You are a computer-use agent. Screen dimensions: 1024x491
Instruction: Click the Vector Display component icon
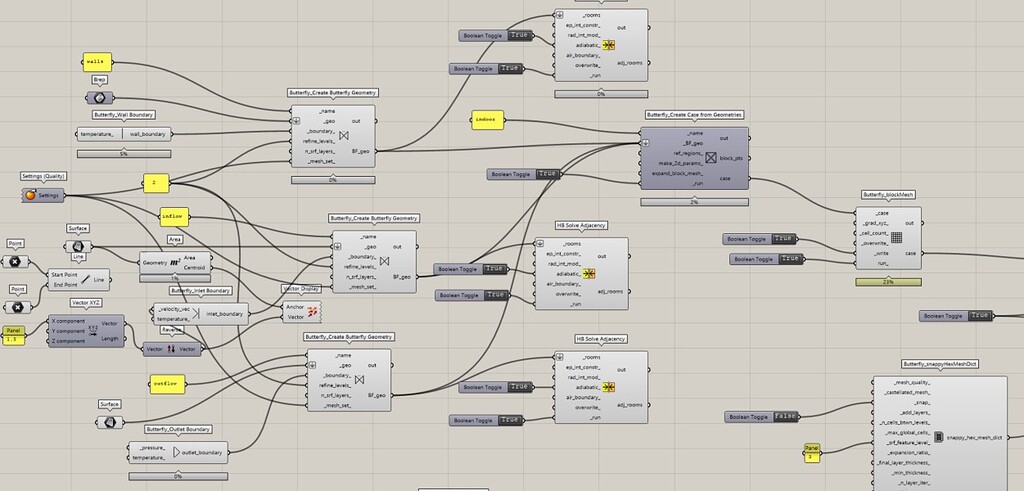(313, 311)
